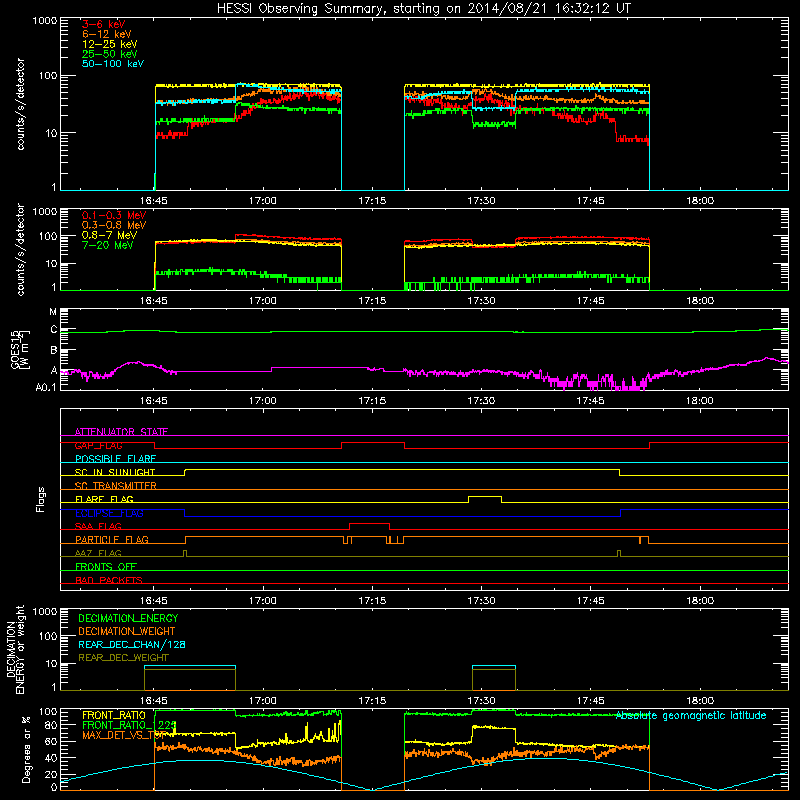Click the 0.8-7 MeV legend entry
The width and height of the screenshot is (800, 800).
click(x=109, y=235)
